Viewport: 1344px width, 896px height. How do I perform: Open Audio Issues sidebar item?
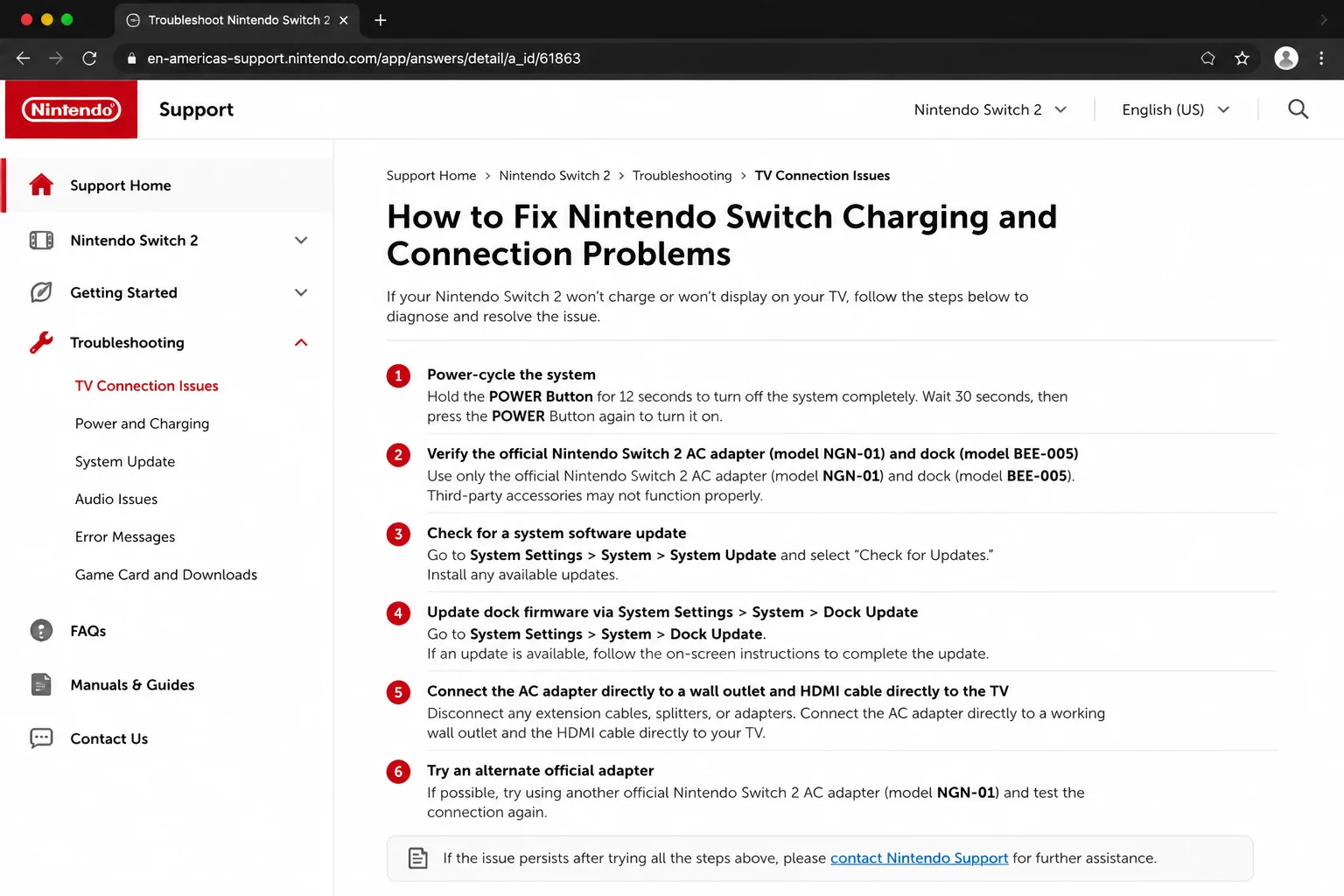[116, 499]
